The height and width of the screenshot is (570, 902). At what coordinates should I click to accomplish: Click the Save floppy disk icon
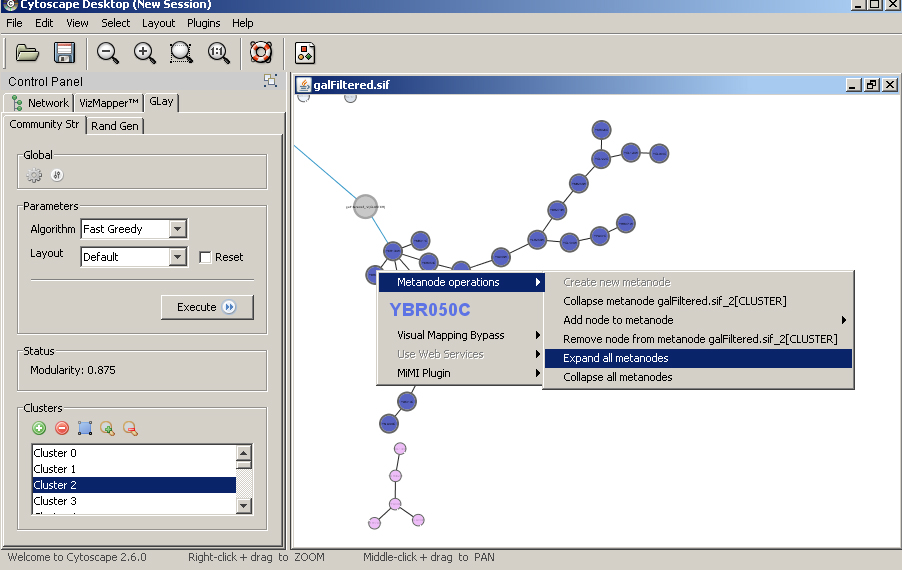[65, 53]
